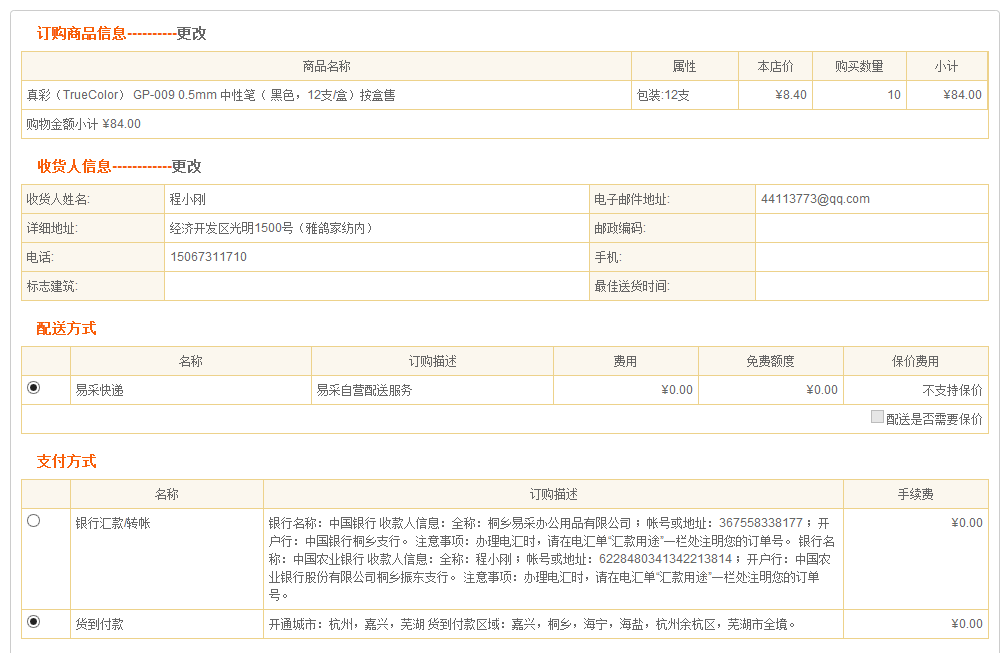Click the 包装:12支 attribute cell
Viewport: 1006px width, 653px height.
point(663,95)
